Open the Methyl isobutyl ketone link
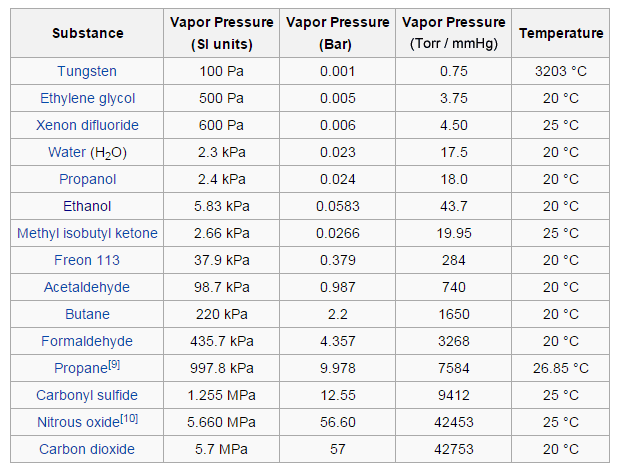 pyautogui.click(x=87, y=233)
